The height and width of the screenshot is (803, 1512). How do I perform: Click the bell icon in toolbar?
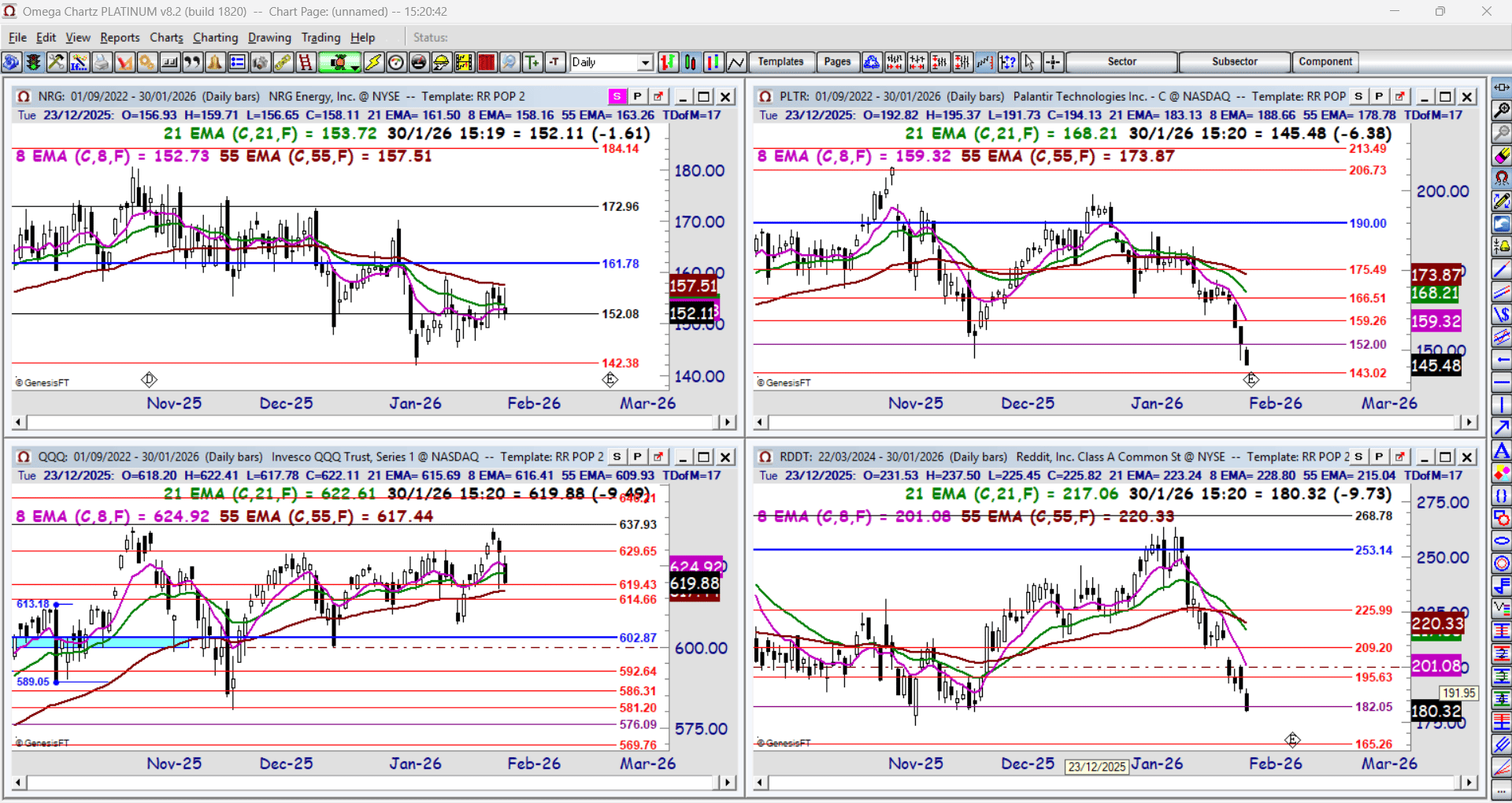[x=215, y=62]
